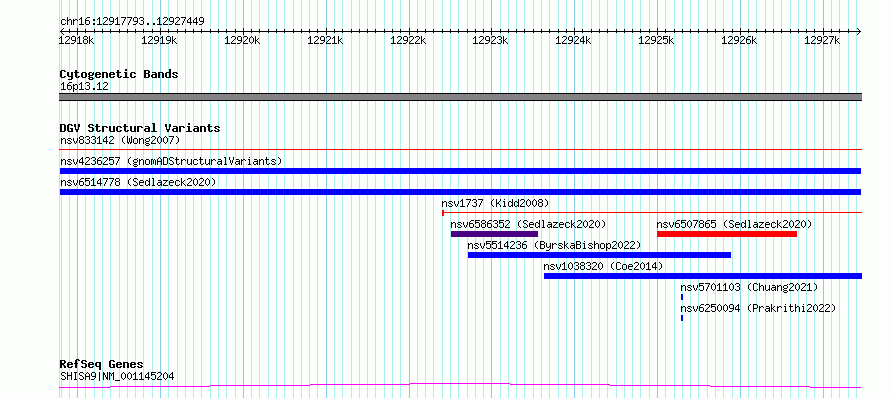Click nsv1737 (Kidd2008) variant label
This screenshot has height=398, width=890.
point(496,203)
